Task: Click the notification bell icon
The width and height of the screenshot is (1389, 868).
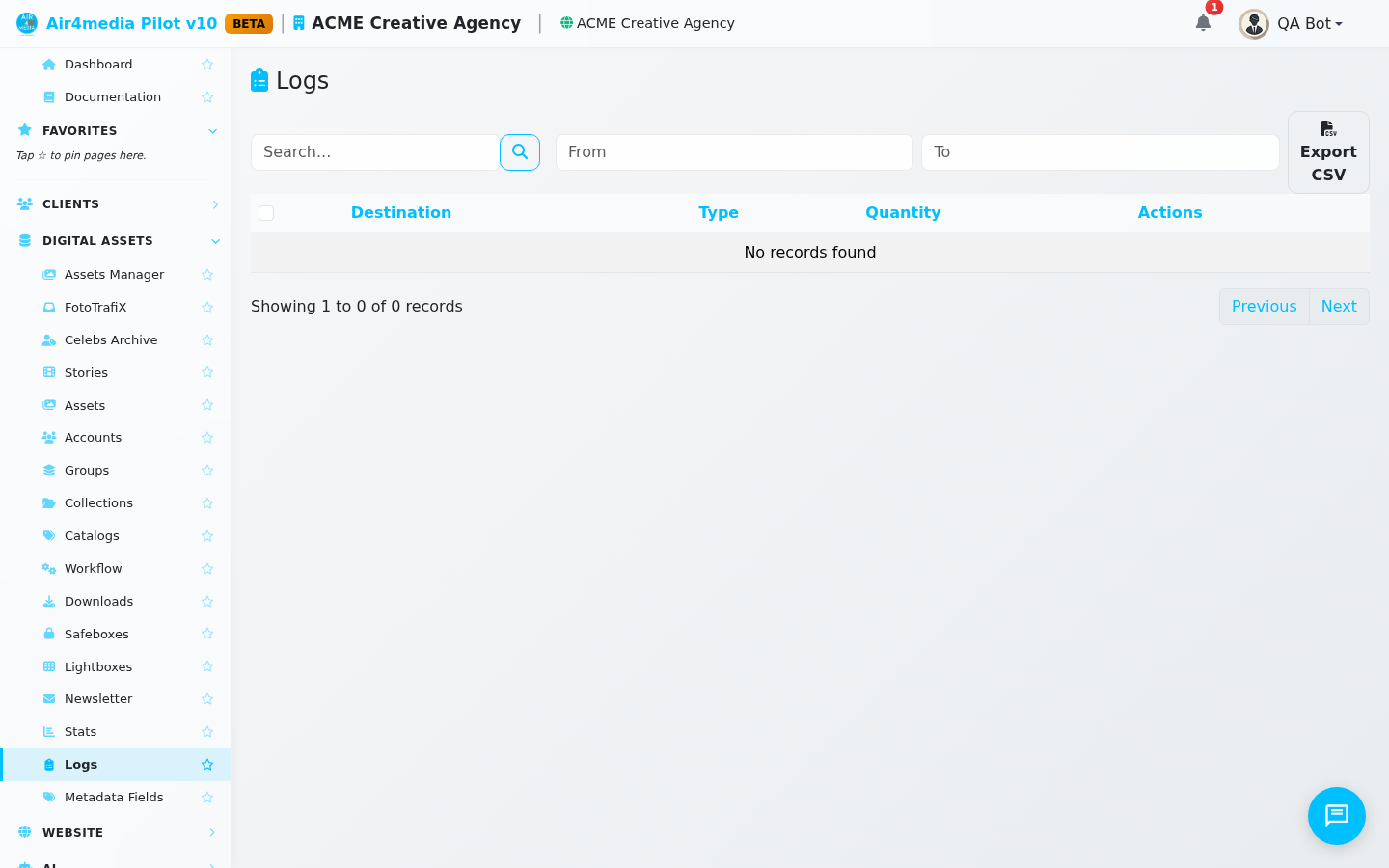Action: pos(1203,23)
